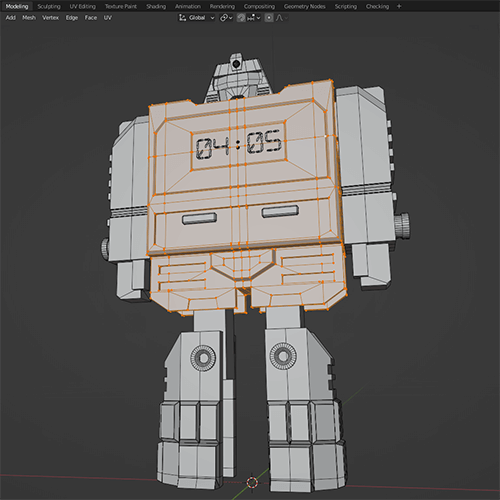500x500 pixels.
Task: Open the Shading workspace tab
Action: click(x=156, y=6)
